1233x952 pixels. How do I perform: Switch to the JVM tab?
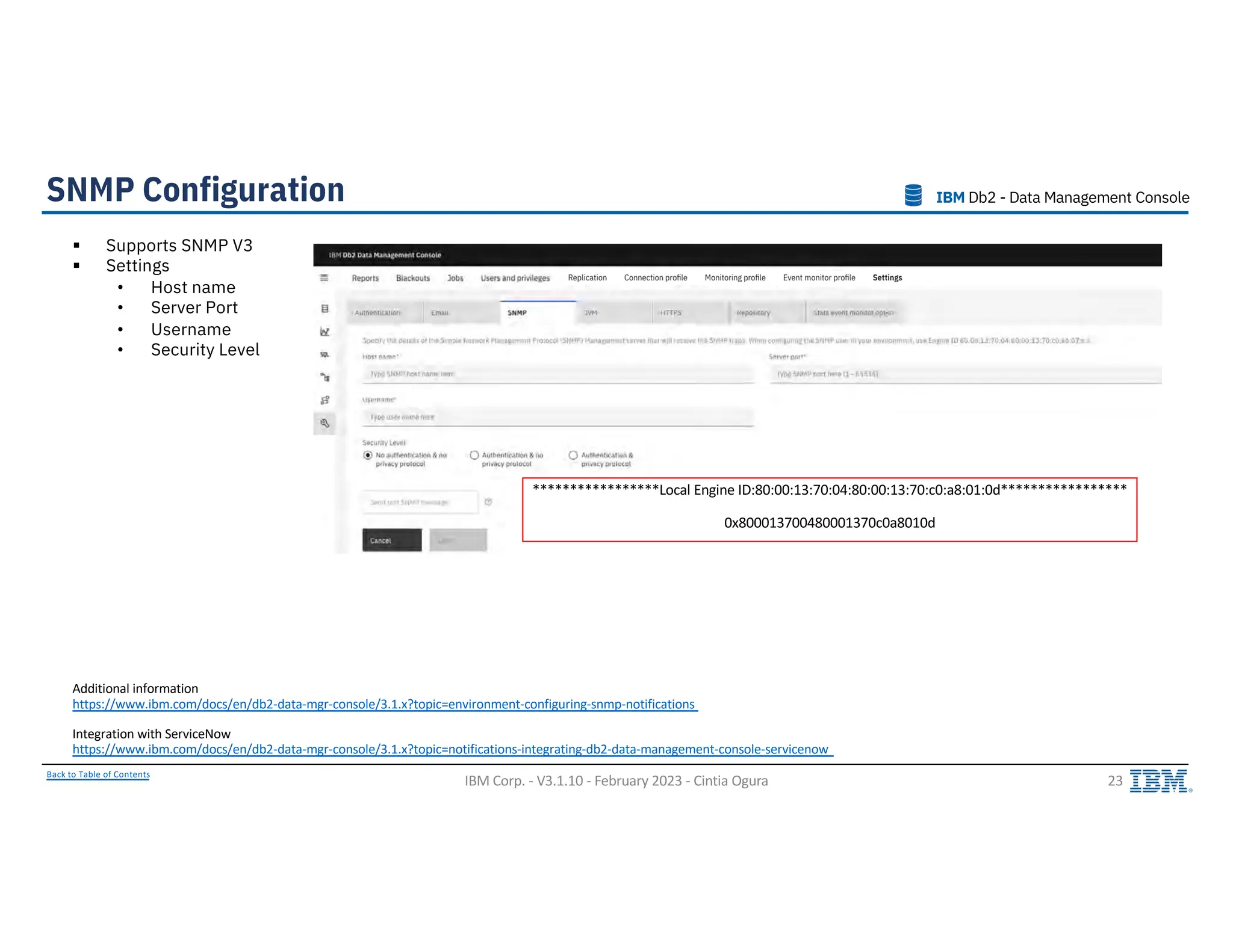click(614, 313)
